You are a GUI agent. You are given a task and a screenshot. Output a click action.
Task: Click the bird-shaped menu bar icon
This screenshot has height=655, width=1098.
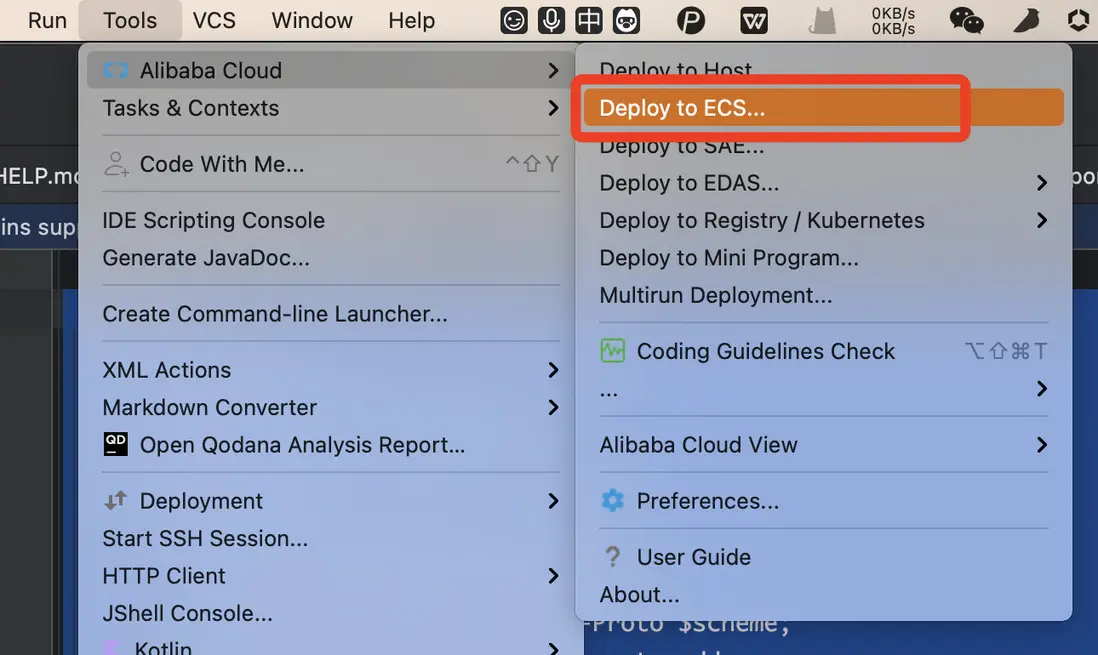1026,20
